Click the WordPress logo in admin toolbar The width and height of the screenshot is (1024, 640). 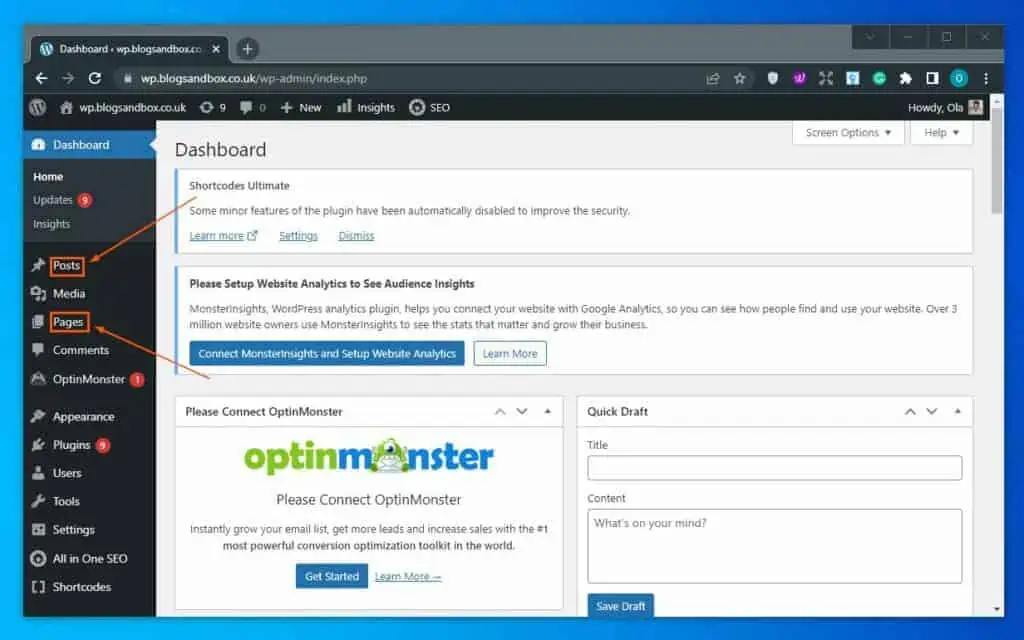click(37, 107)
